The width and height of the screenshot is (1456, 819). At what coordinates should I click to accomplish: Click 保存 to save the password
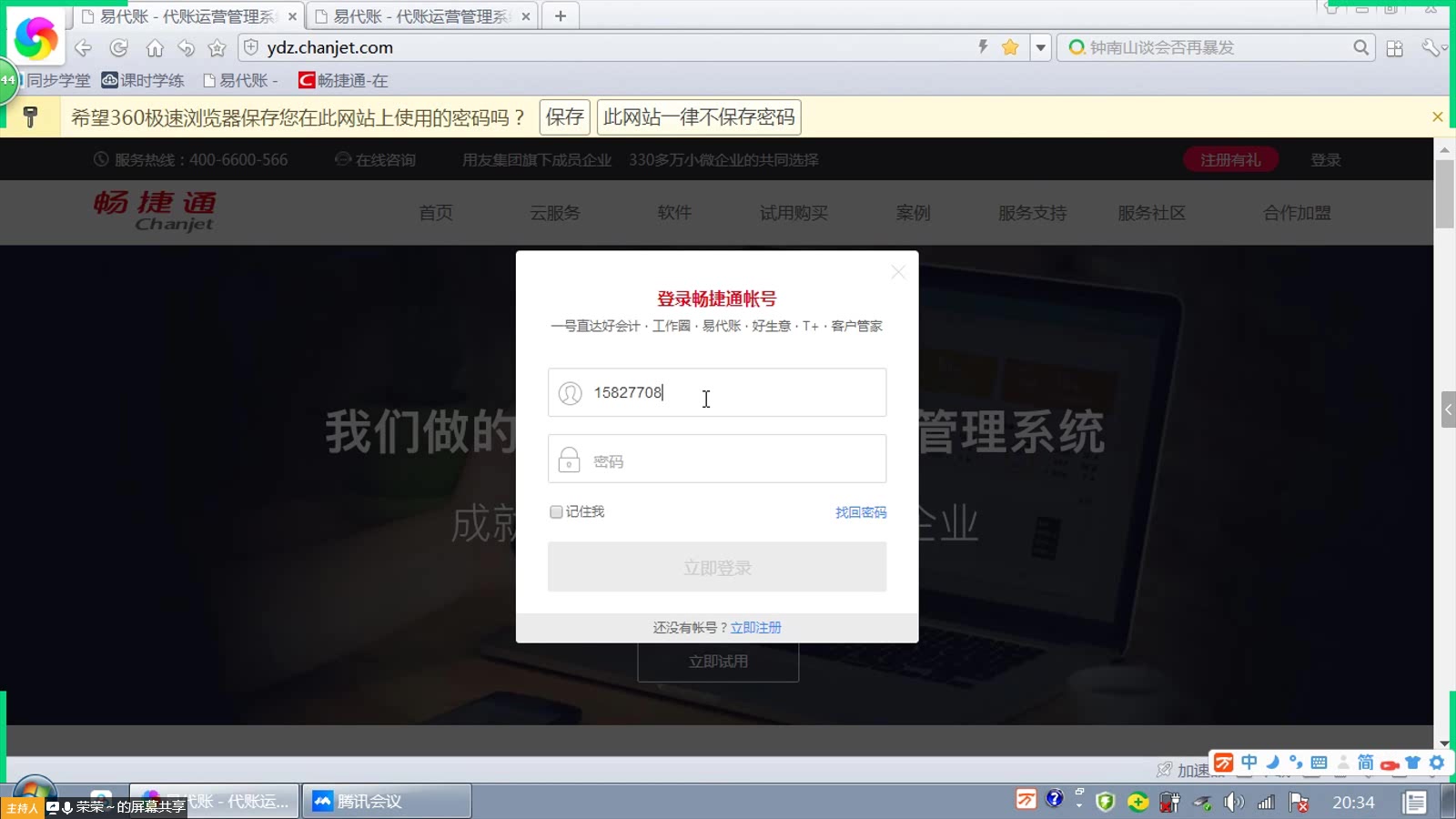click(564, 117)
